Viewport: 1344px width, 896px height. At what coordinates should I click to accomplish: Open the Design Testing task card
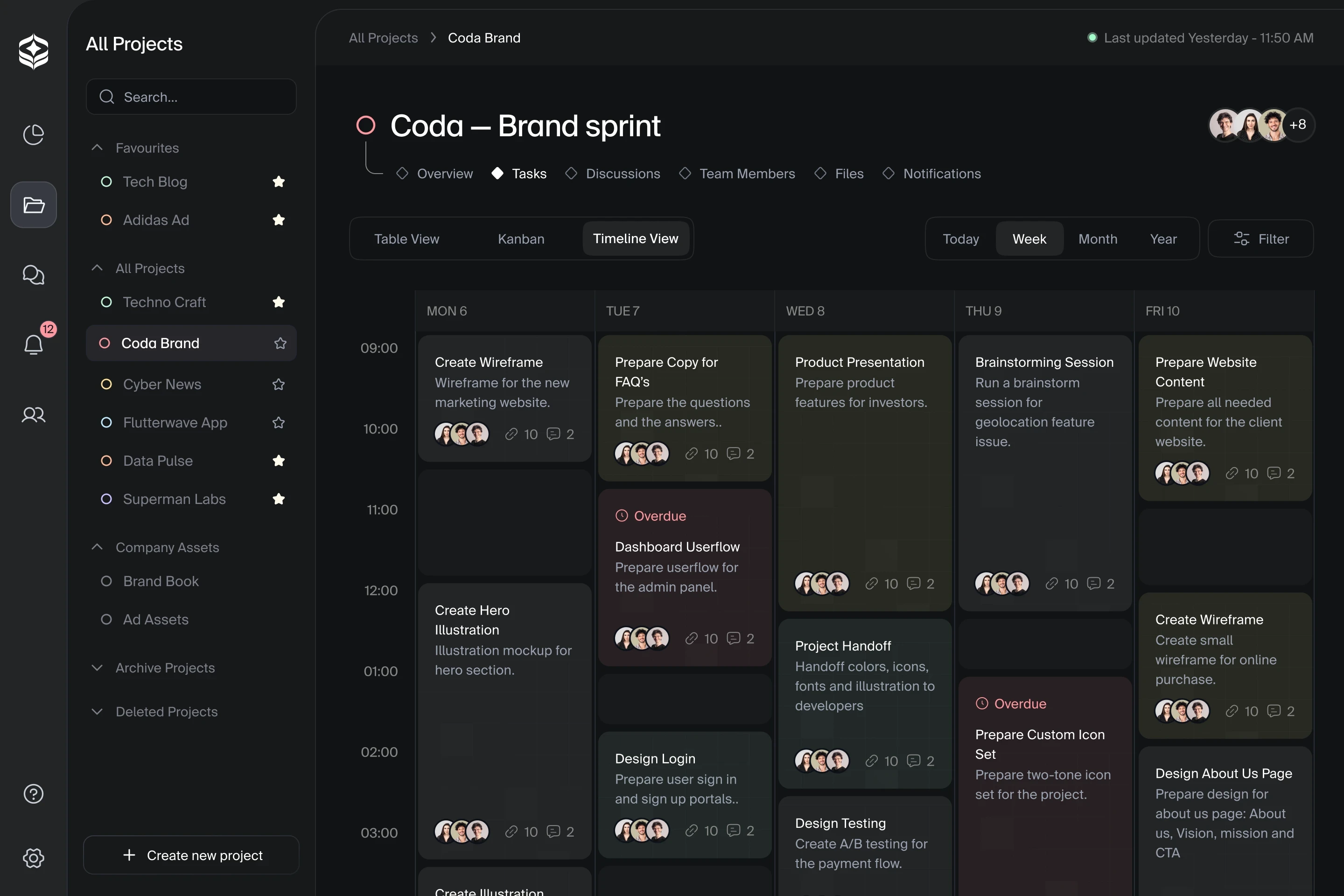pos(865,846)
